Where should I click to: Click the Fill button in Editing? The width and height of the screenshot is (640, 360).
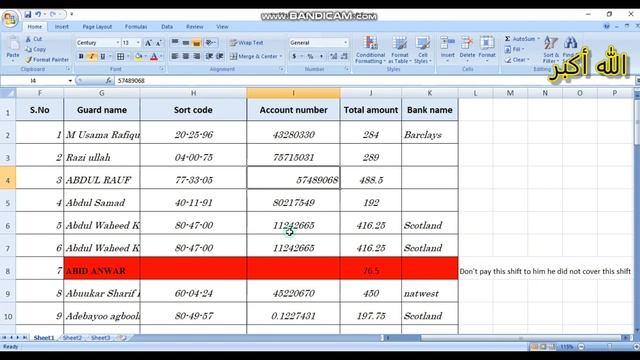click(515, 49)
